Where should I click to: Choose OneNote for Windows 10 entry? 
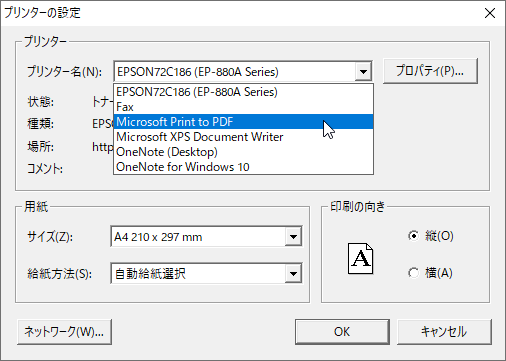243,167
